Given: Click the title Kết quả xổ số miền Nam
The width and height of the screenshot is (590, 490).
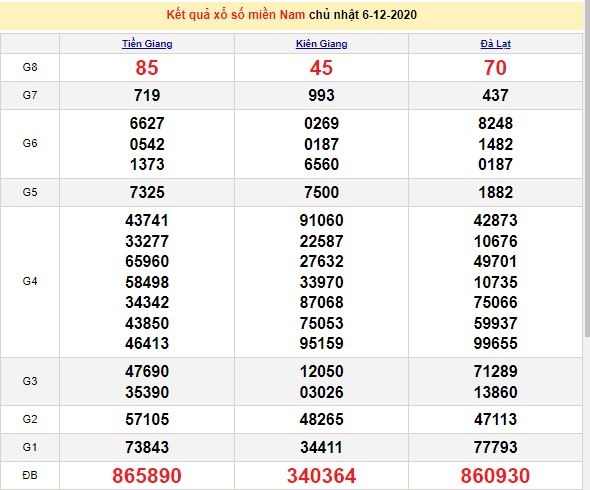Looking at the screenshot, I should click(236, 15).
